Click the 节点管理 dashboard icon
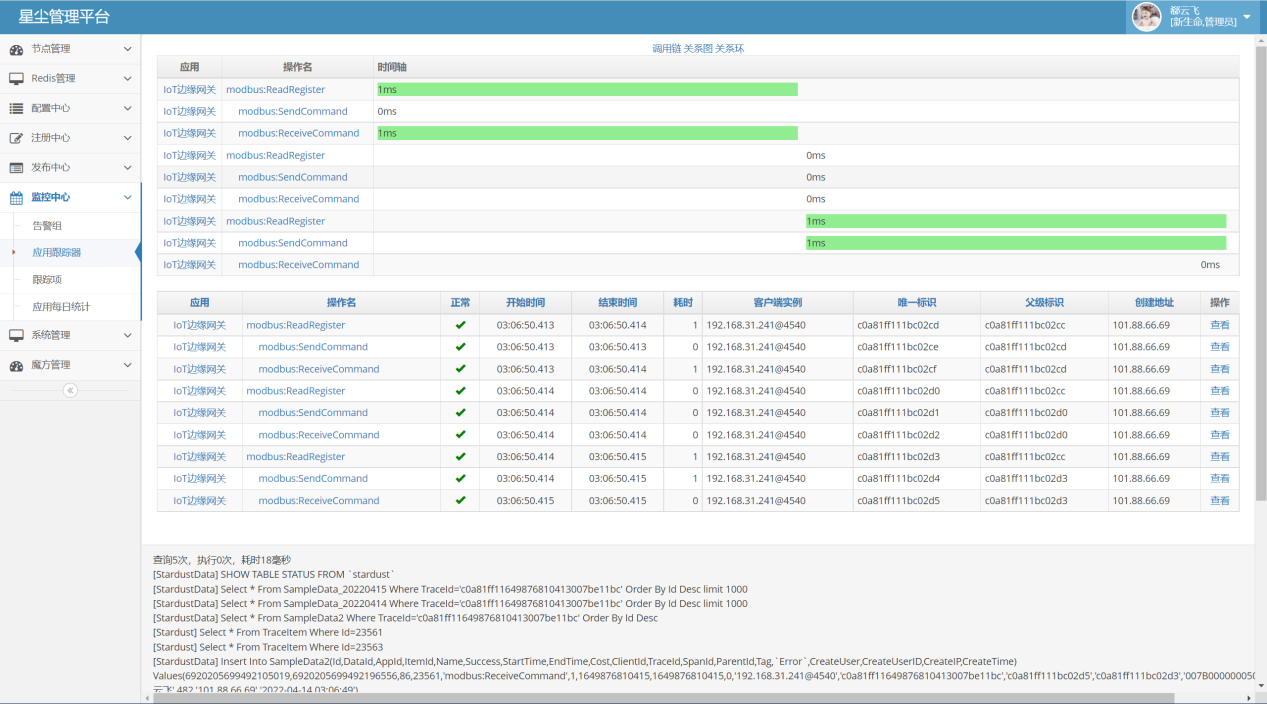 [x=16, y=49]
